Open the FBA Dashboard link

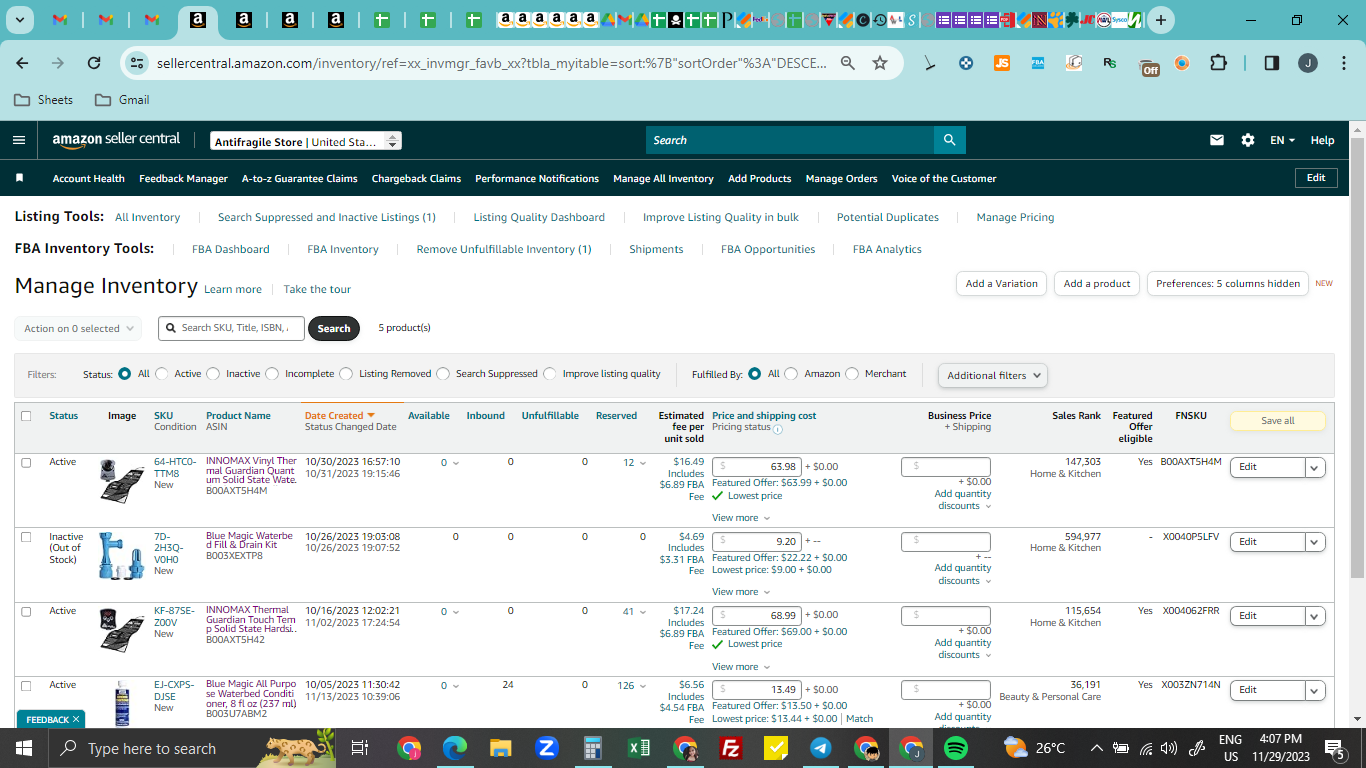(231, 249)
